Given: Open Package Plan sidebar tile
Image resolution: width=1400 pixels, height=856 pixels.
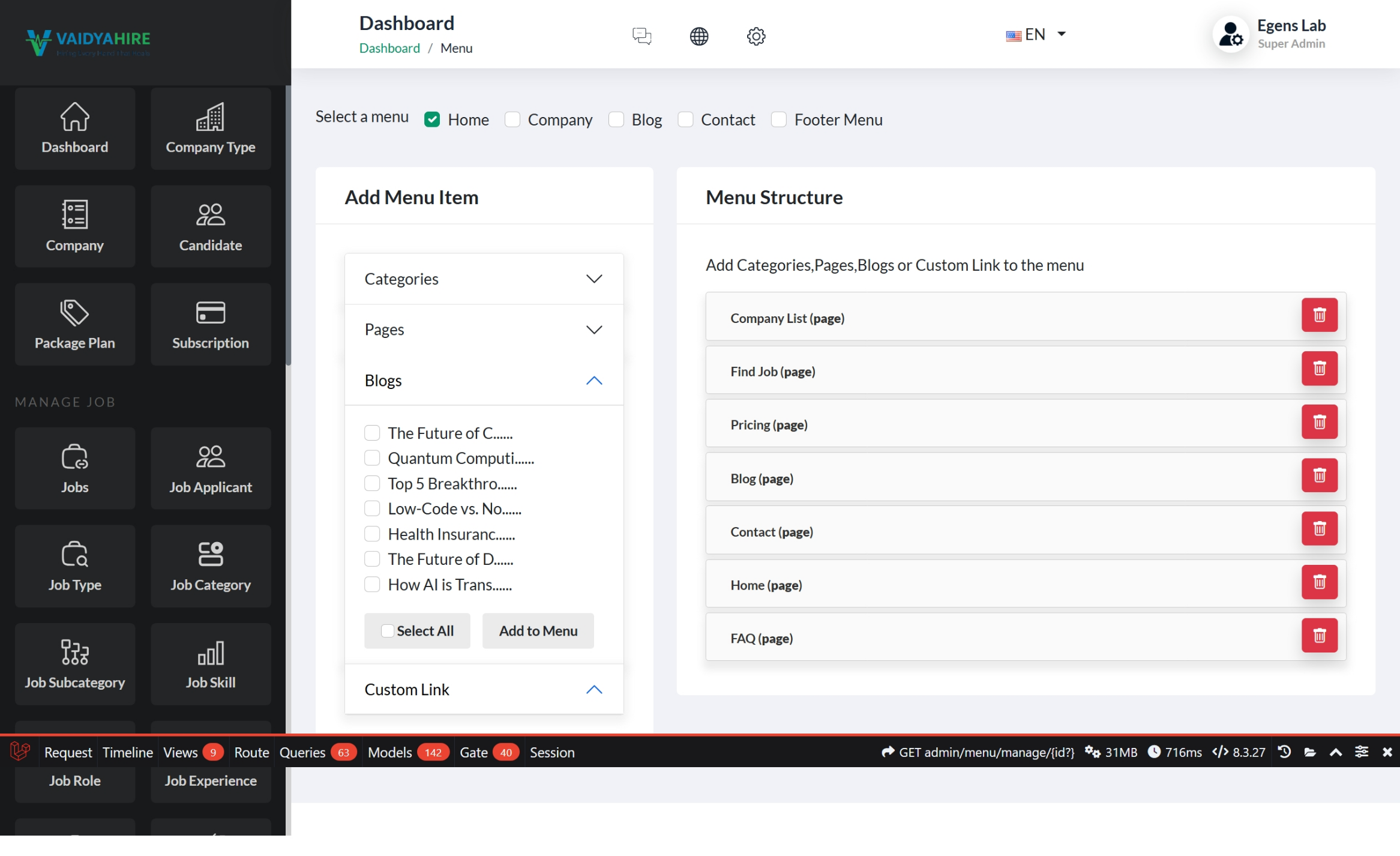Looking at the screenshot, I should click(x=75, y=325).
